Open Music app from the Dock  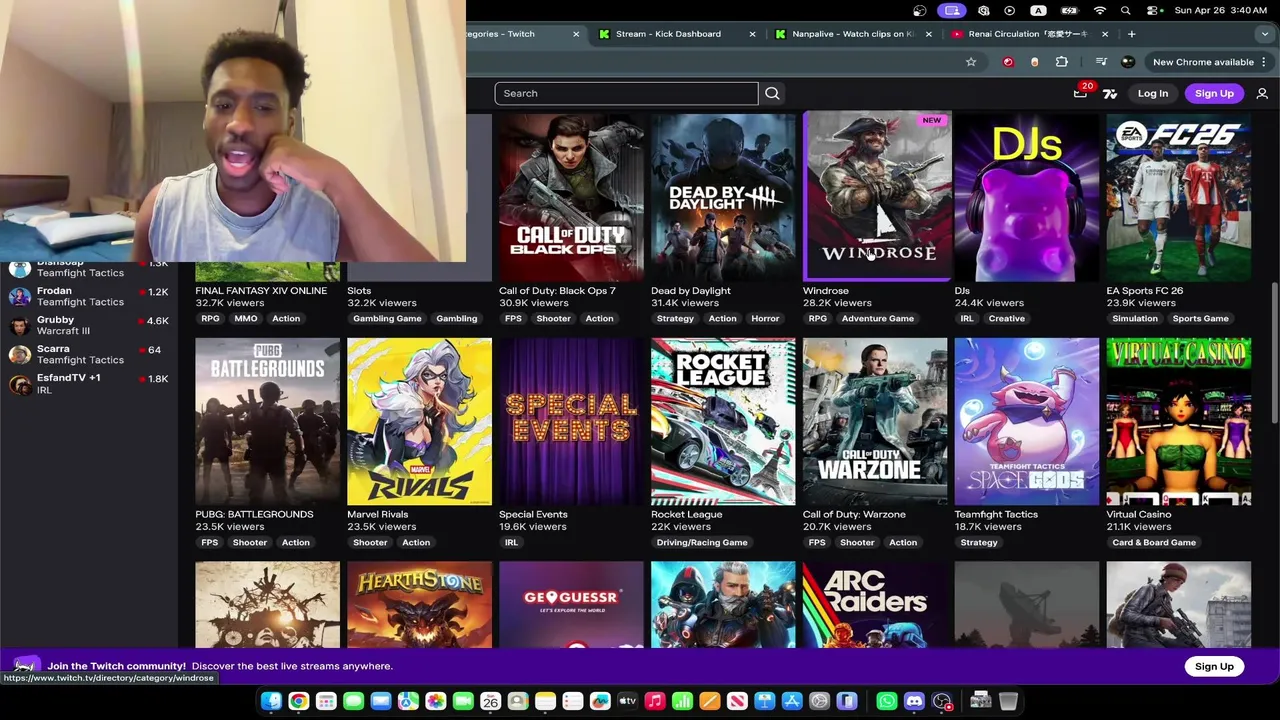pos(654,701)
